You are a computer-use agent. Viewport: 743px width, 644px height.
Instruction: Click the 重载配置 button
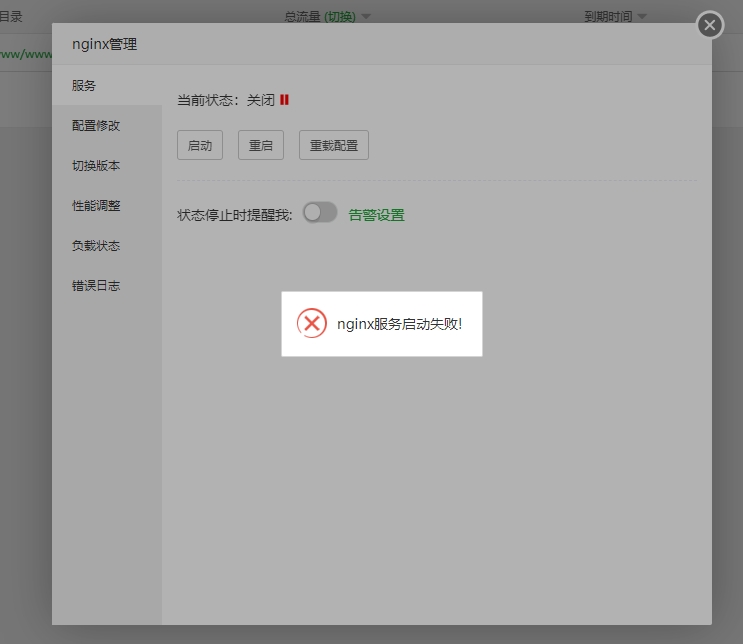tap(334, 145)
